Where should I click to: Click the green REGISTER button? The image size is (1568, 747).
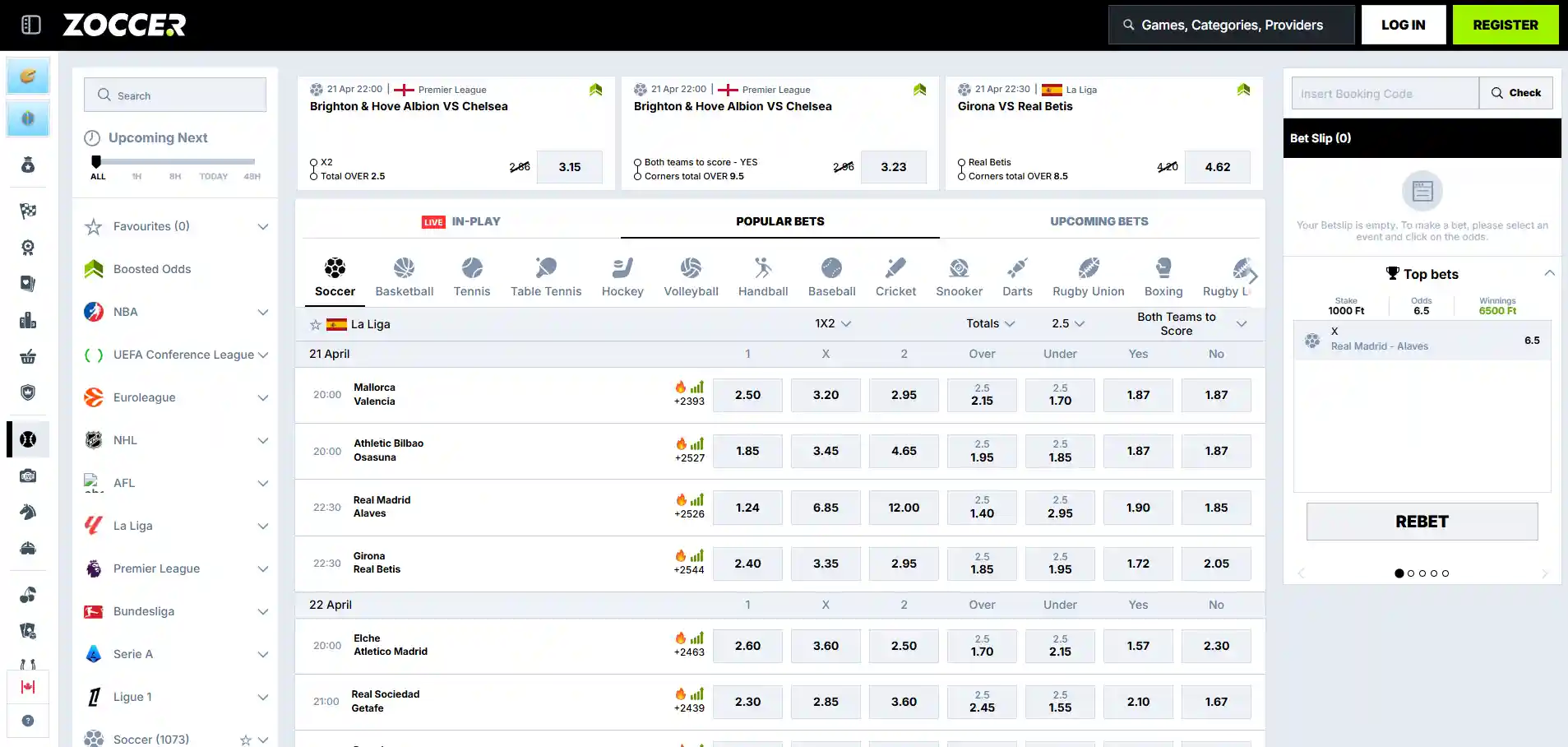coord(1506,25)
